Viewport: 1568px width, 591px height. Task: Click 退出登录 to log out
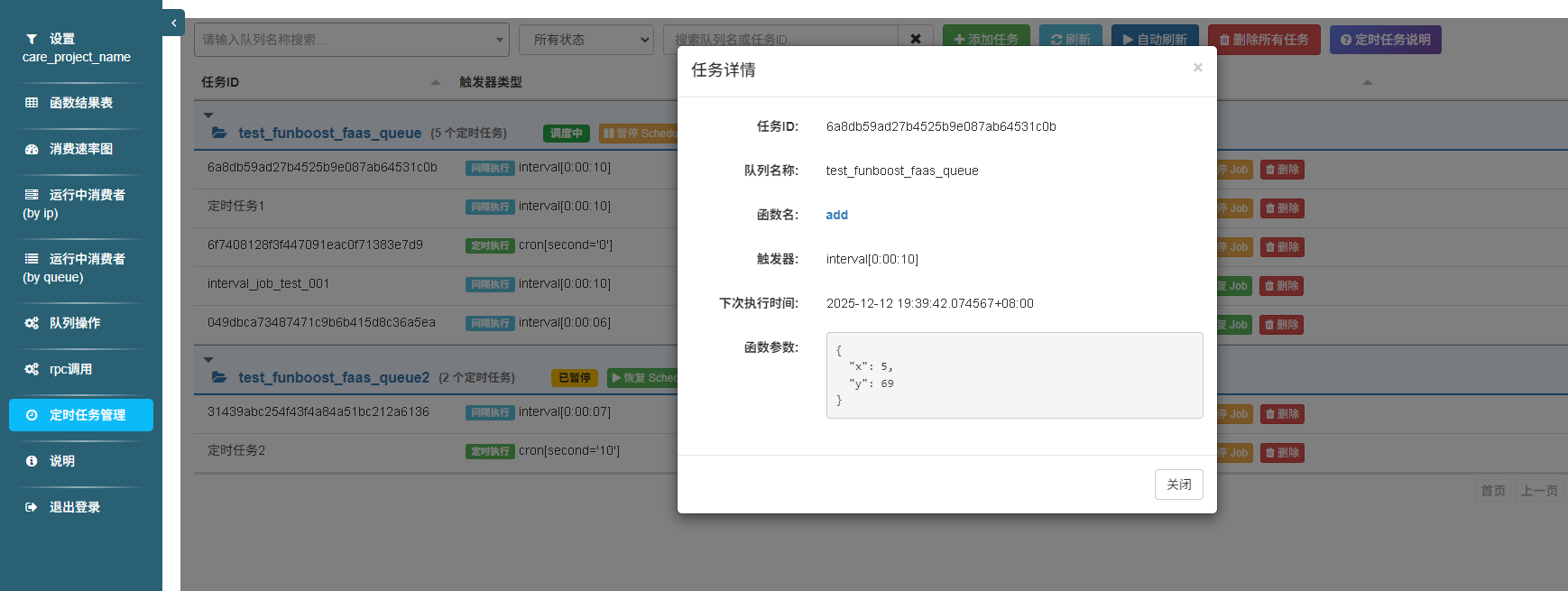74,507
